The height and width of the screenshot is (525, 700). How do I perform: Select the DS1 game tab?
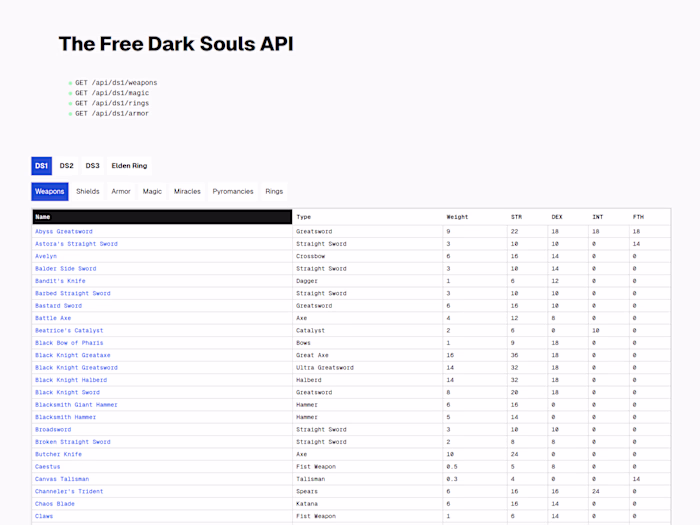[x=42, y=166]
